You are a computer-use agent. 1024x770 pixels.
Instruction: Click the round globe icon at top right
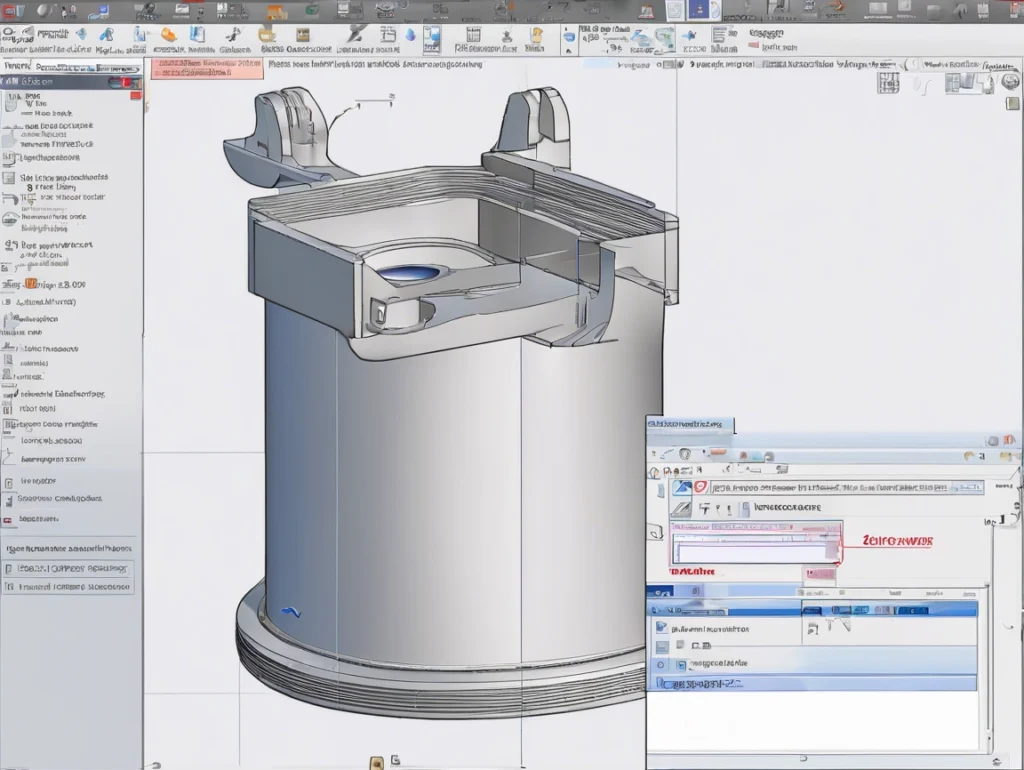1010,82
